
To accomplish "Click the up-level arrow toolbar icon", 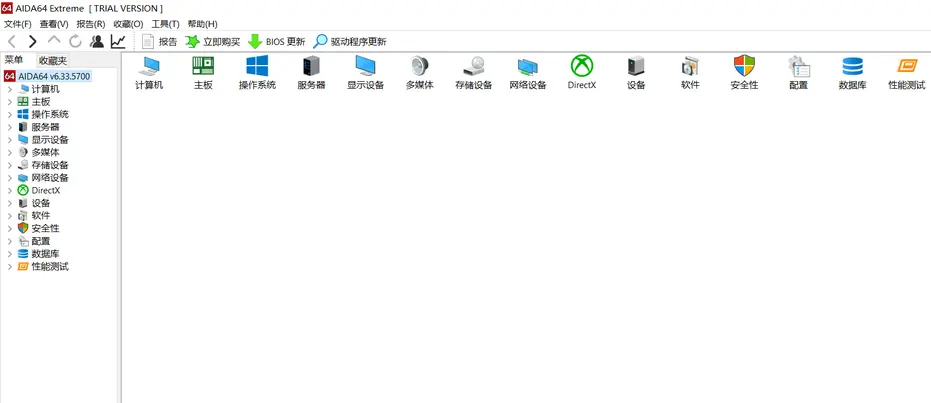I will click(x=54, y=40).
